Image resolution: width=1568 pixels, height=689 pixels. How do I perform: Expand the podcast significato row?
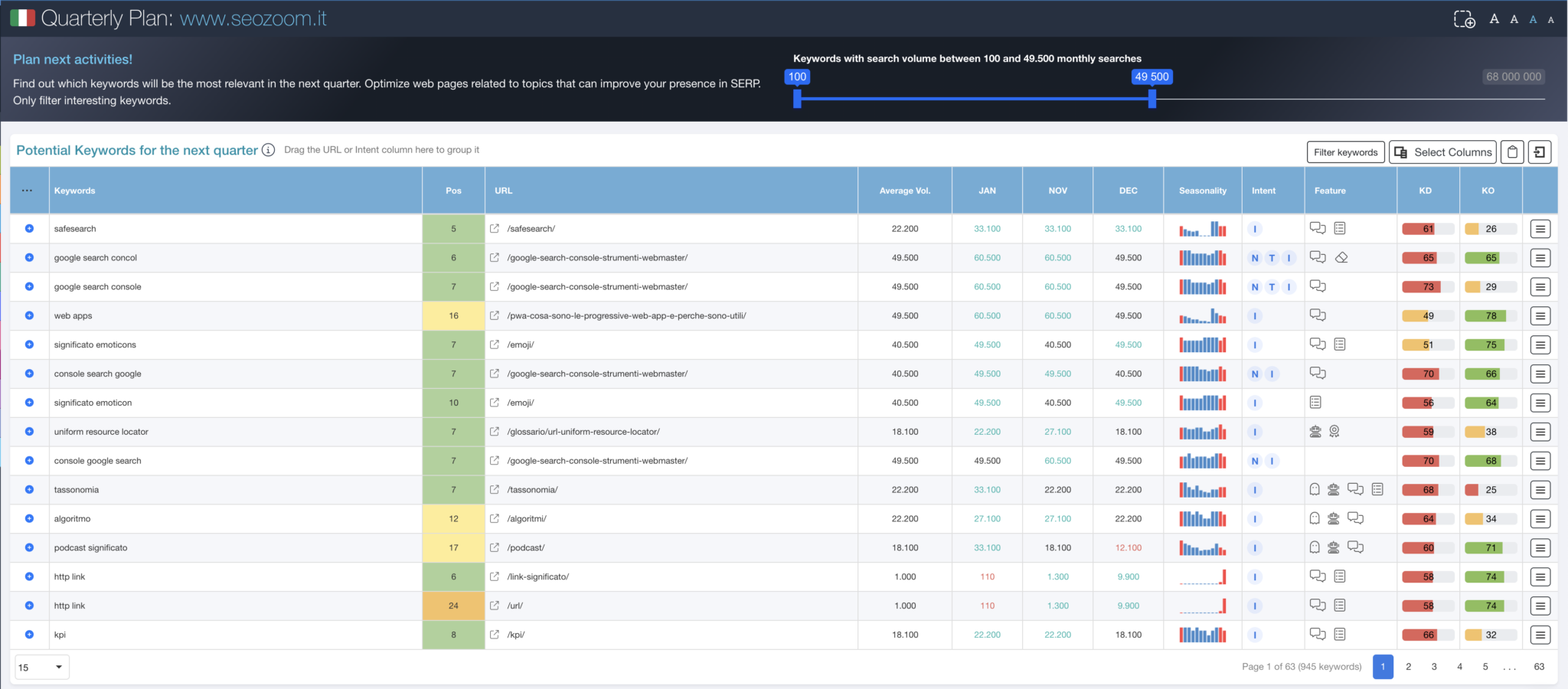coord(29,548)
